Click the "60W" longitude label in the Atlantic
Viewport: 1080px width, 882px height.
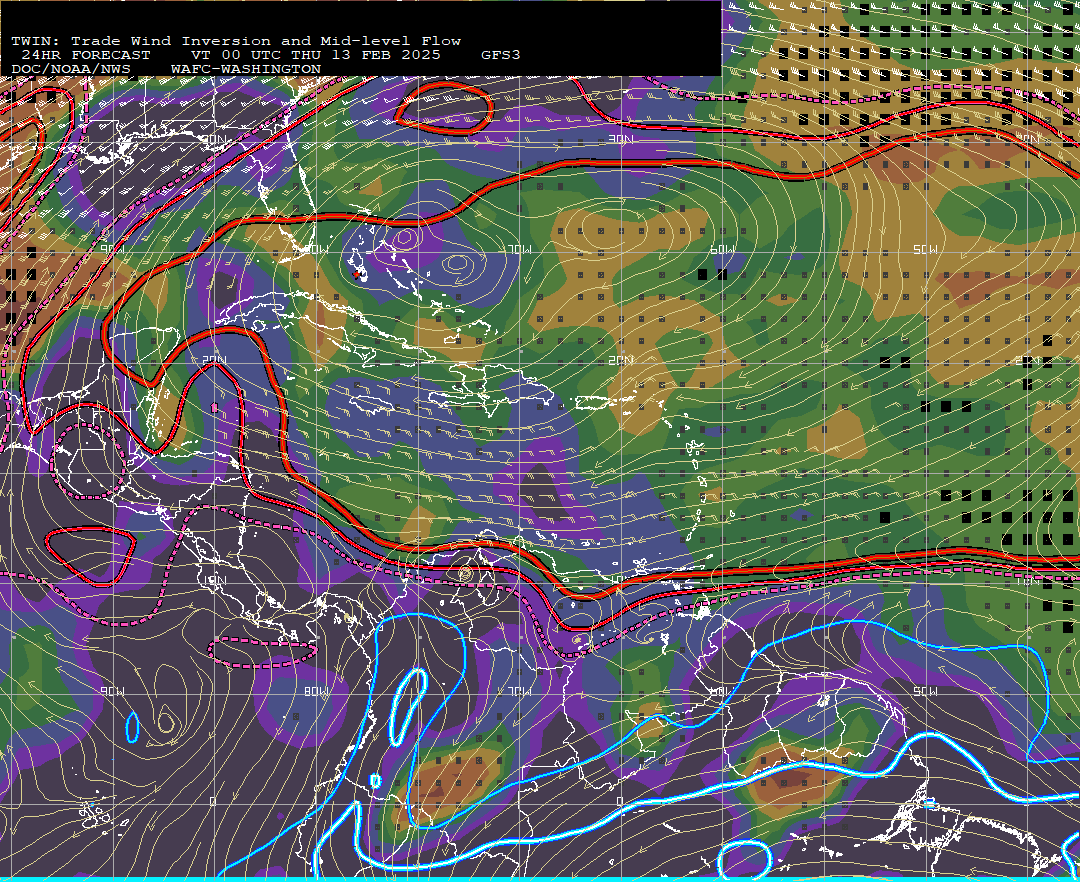tap(722, 250)
